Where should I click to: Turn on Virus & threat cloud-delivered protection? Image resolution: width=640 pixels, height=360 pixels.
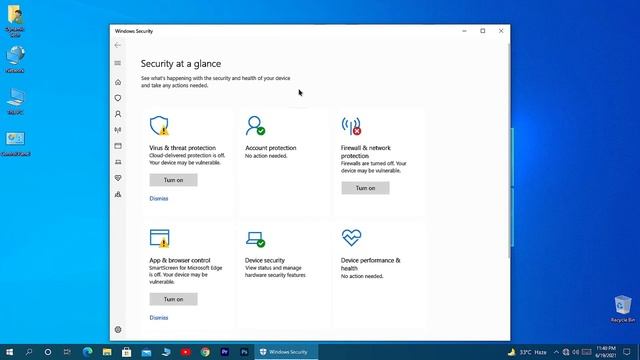pyautogui.click(x=173, y=180)
